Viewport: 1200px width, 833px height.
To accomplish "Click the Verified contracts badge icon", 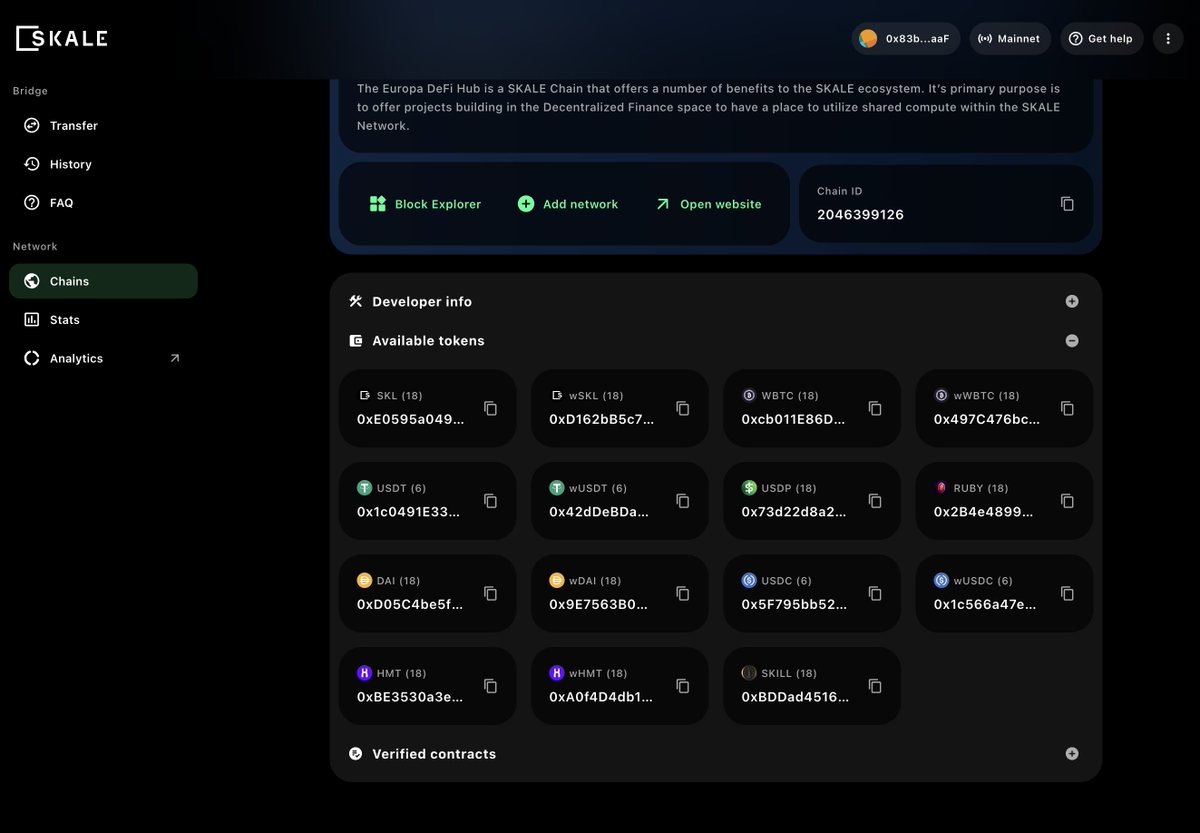I will pos(355,754).
